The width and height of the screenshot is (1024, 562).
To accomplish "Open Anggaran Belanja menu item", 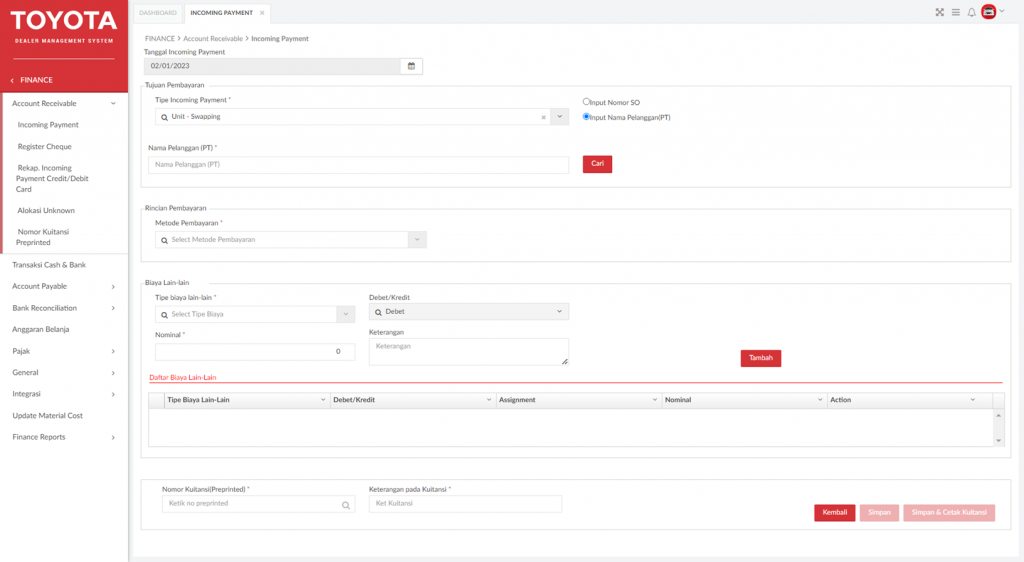I will tap(40, 330).
